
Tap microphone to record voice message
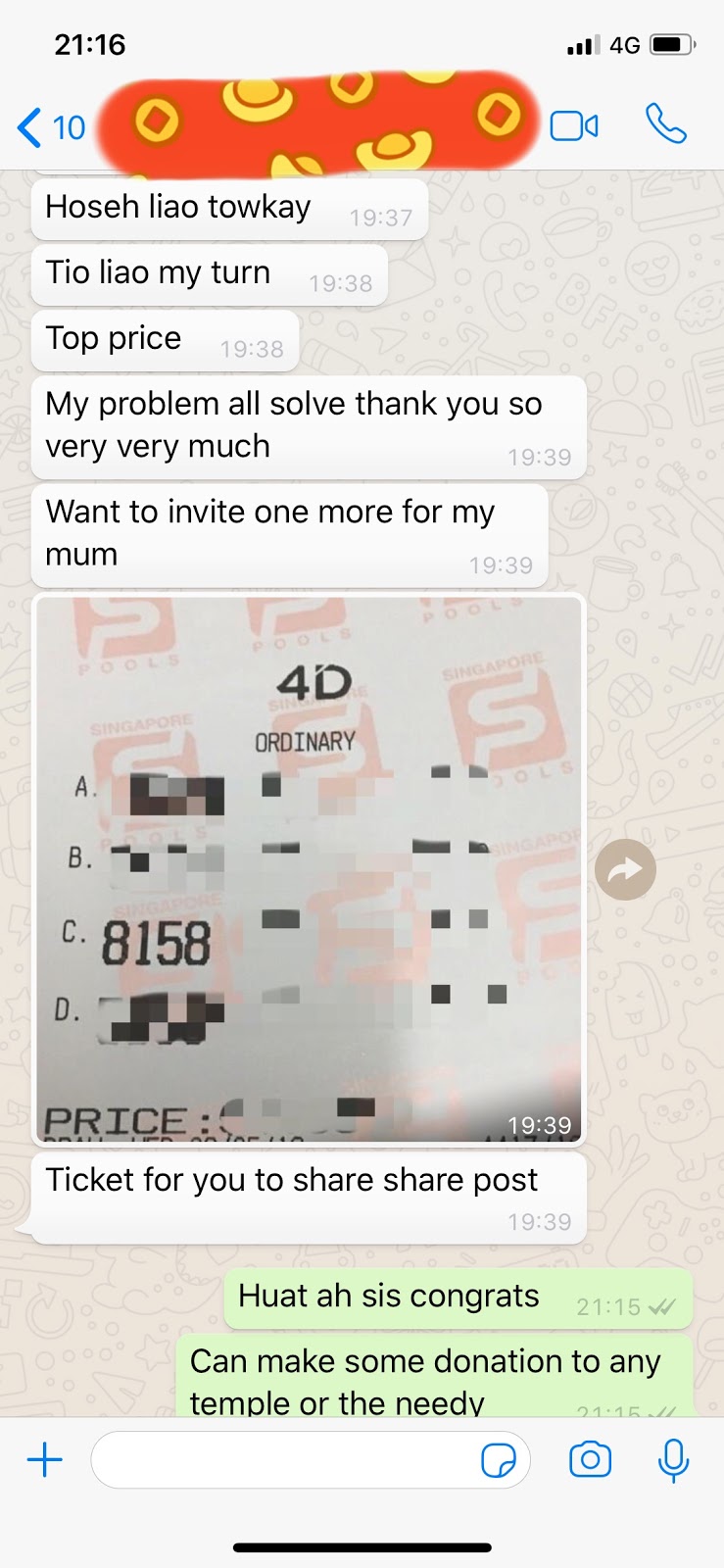pos(673,1460)
